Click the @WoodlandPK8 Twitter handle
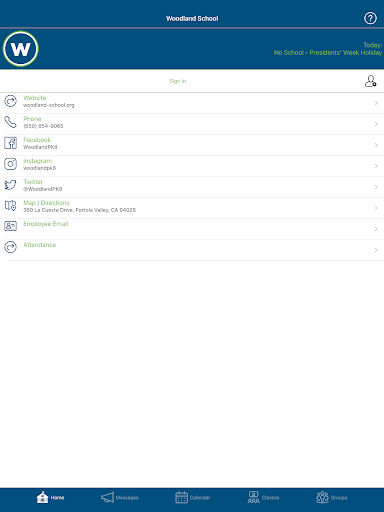 click(x=43, y=189)
